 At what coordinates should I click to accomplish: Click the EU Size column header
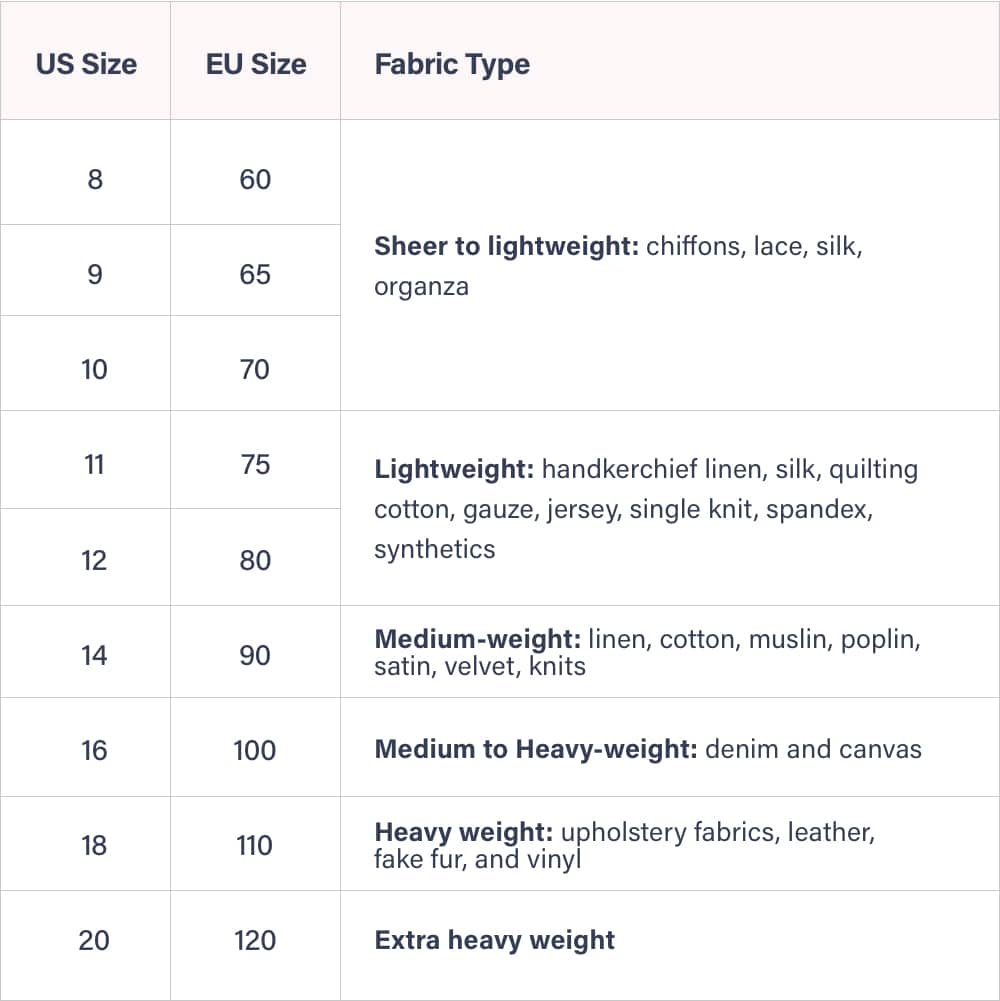click(x=256, y=64)
